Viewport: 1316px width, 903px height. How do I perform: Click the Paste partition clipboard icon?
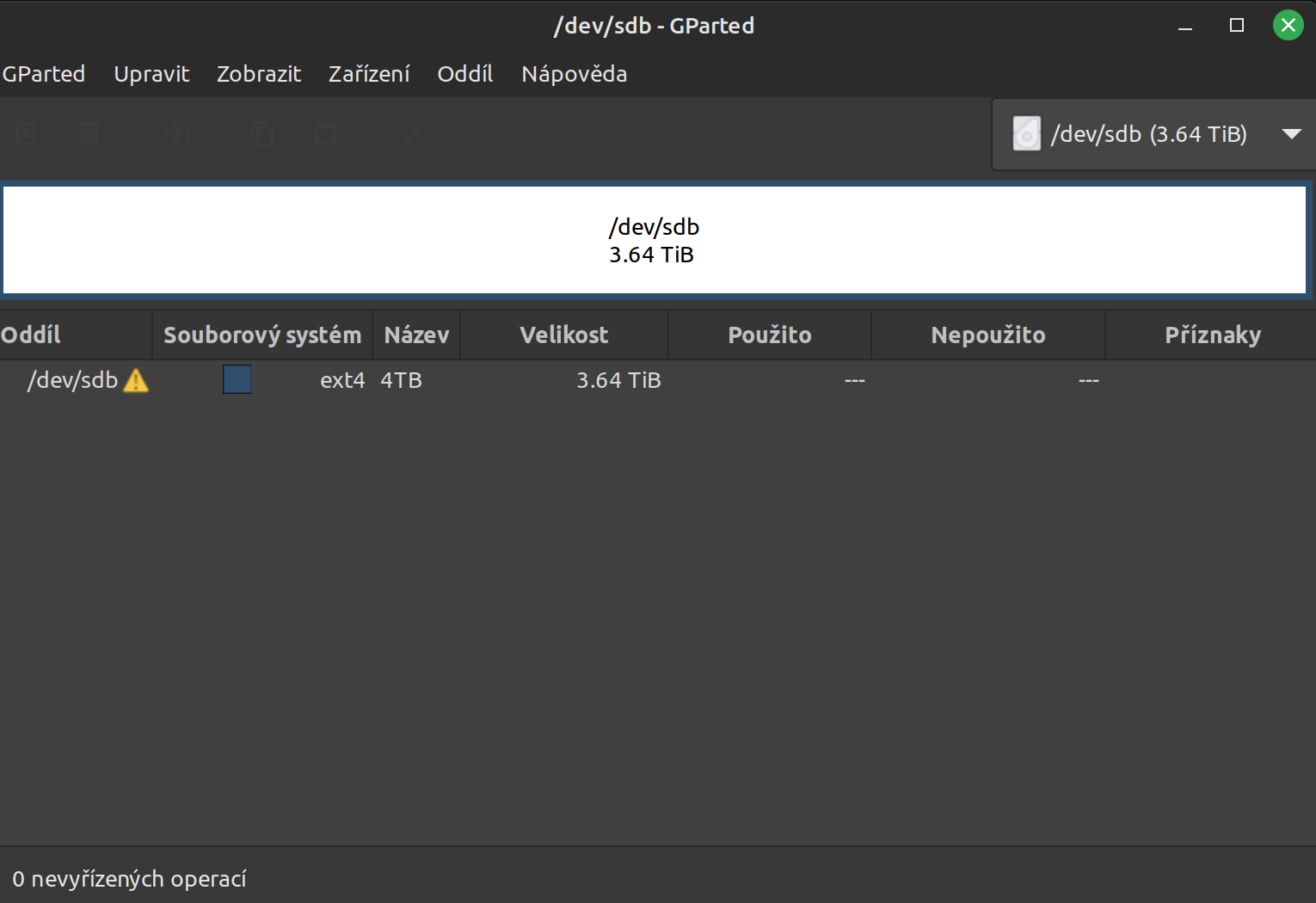coord(324,134)
